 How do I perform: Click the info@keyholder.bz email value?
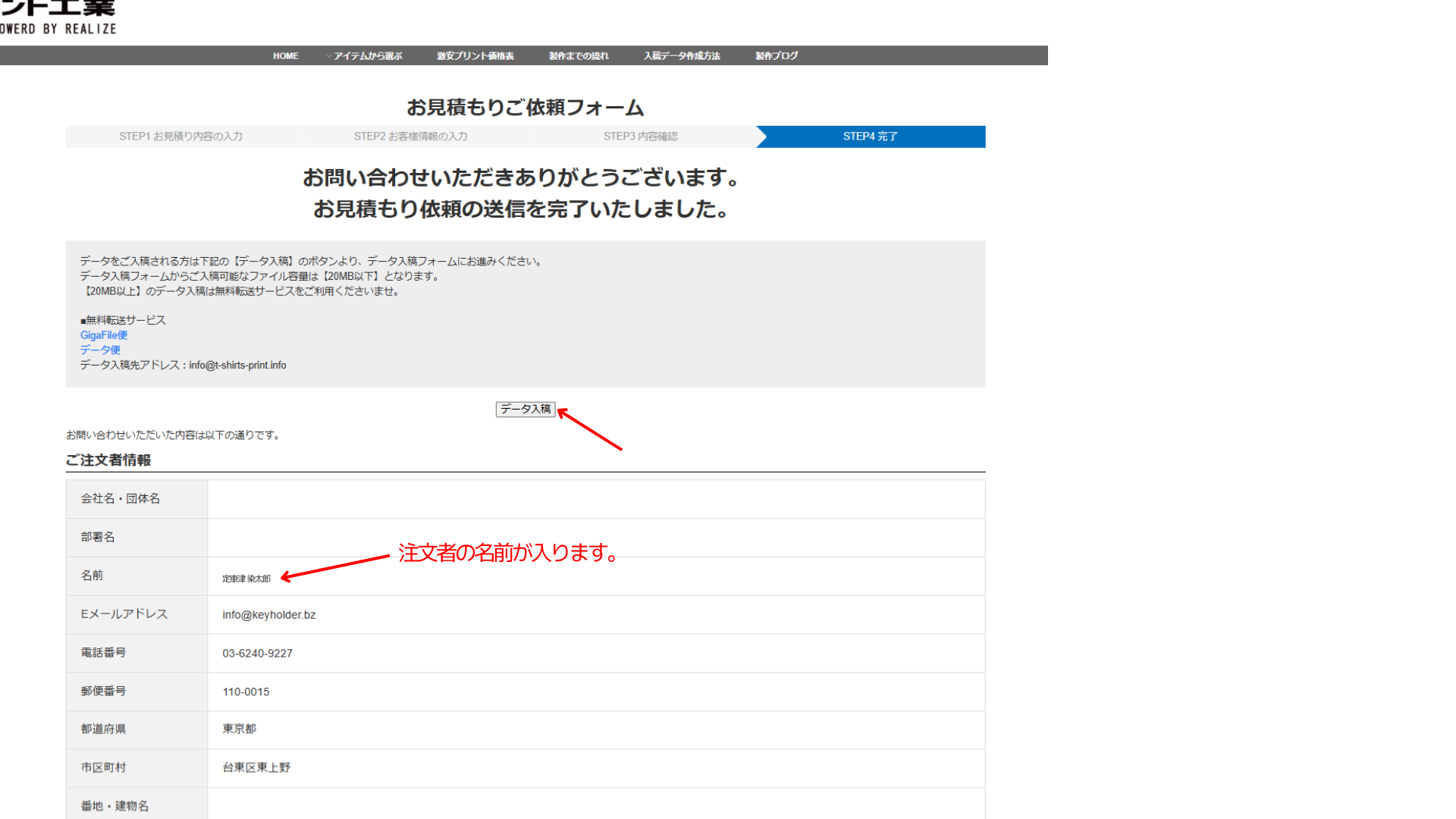point(268,615)
